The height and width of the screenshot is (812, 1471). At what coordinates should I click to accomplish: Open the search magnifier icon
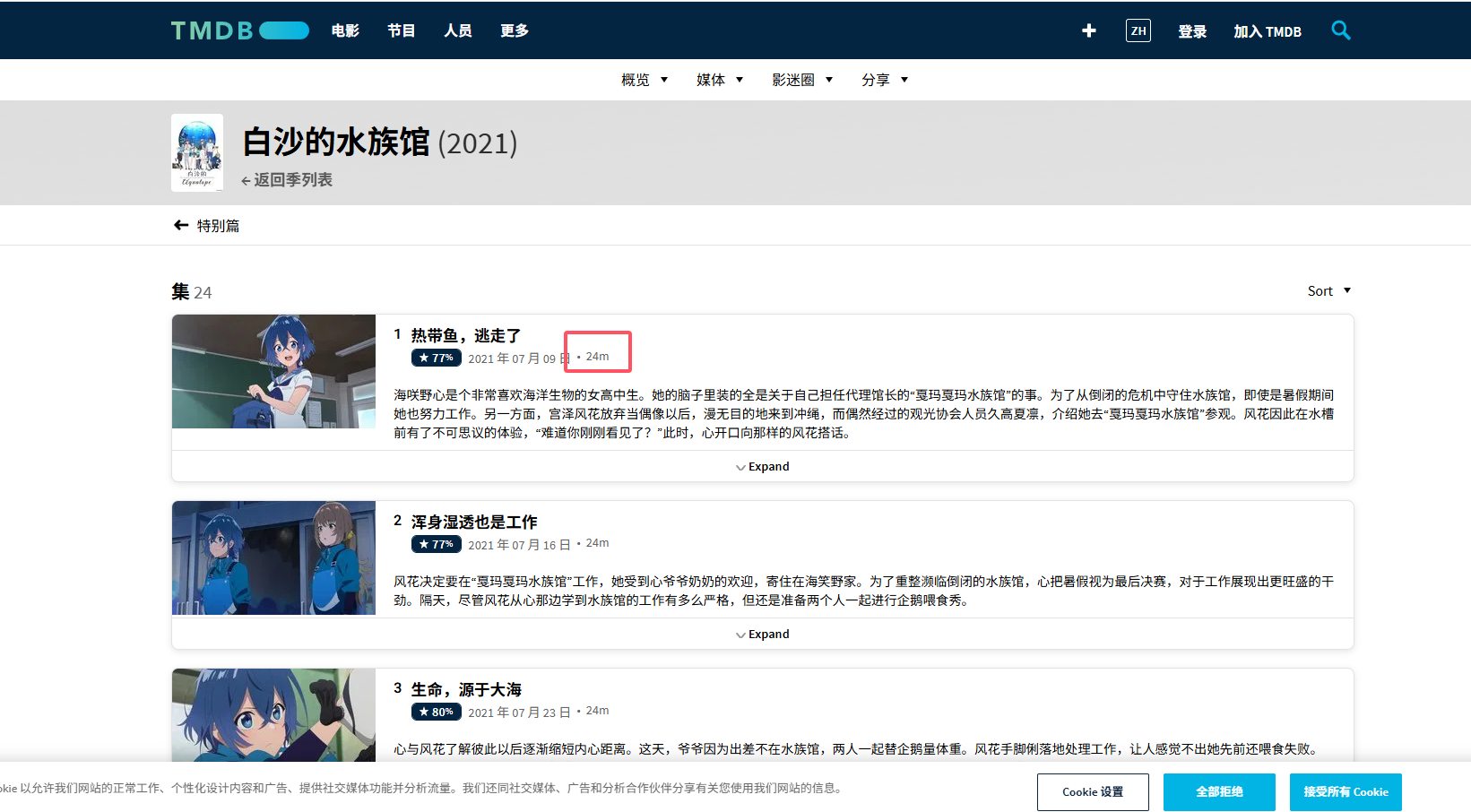[1341, 30]
